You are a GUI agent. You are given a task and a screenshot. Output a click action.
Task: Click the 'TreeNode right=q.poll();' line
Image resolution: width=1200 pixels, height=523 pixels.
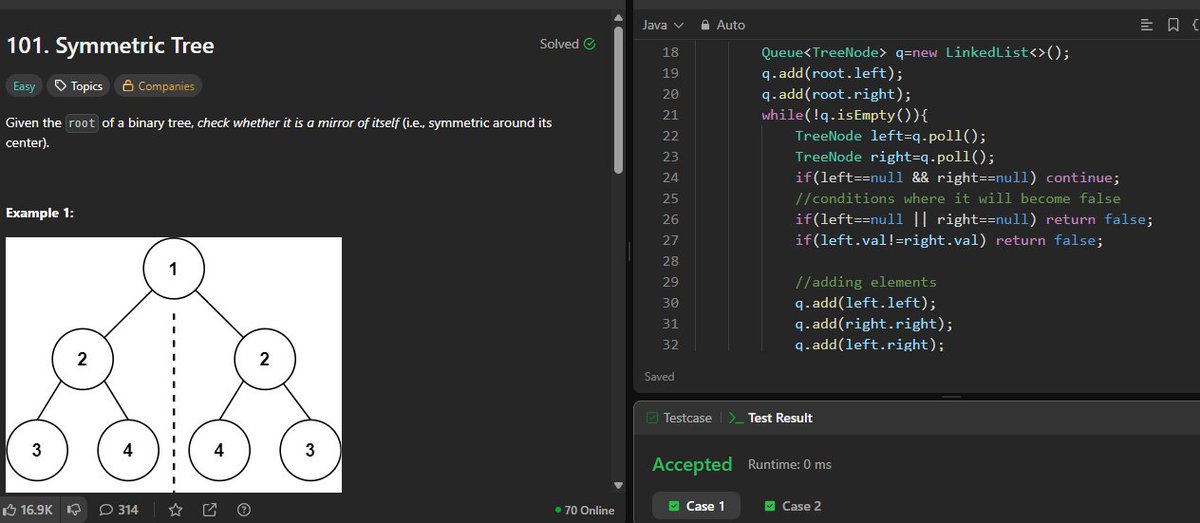pos(895,157)
